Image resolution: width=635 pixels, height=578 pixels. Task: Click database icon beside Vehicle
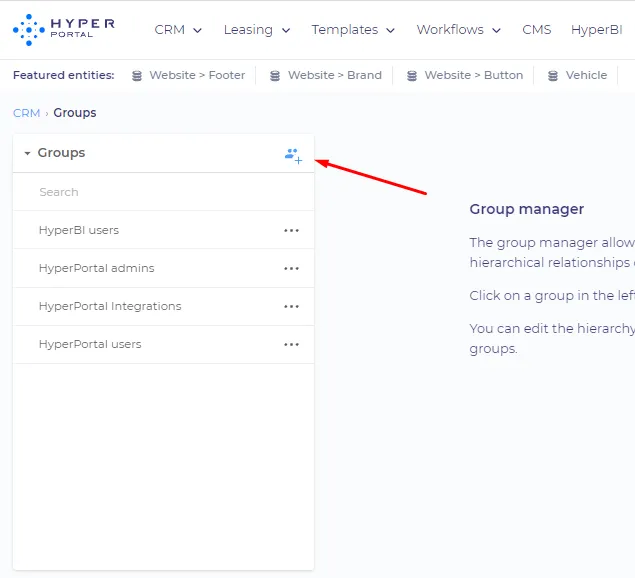pyautogui.click(x=553, y=76)
